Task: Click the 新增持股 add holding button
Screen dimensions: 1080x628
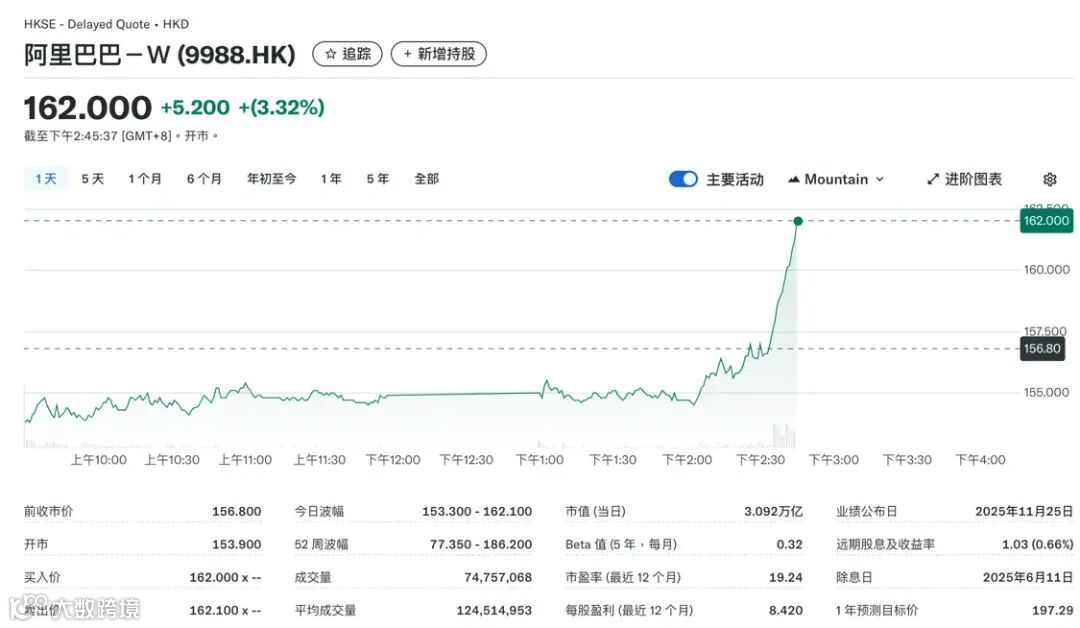Action: click(439, 54)
